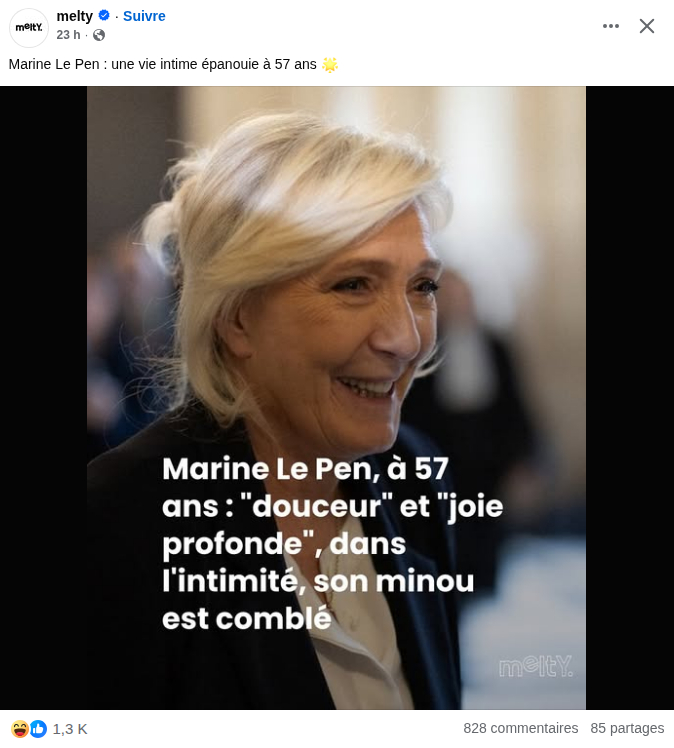Open the 828 commentaires link

pyautogui.click(x=520, y=728)
